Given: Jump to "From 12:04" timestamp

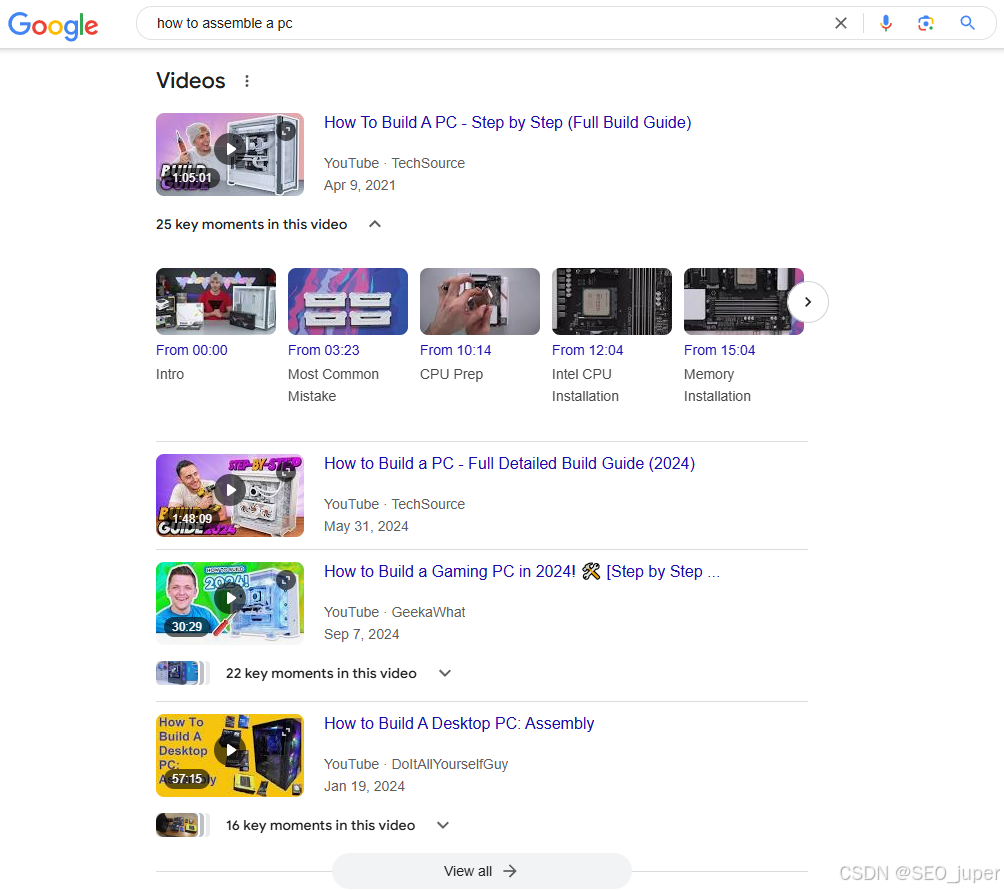Looking at the screenshot, I should click(x=587, y=350).
